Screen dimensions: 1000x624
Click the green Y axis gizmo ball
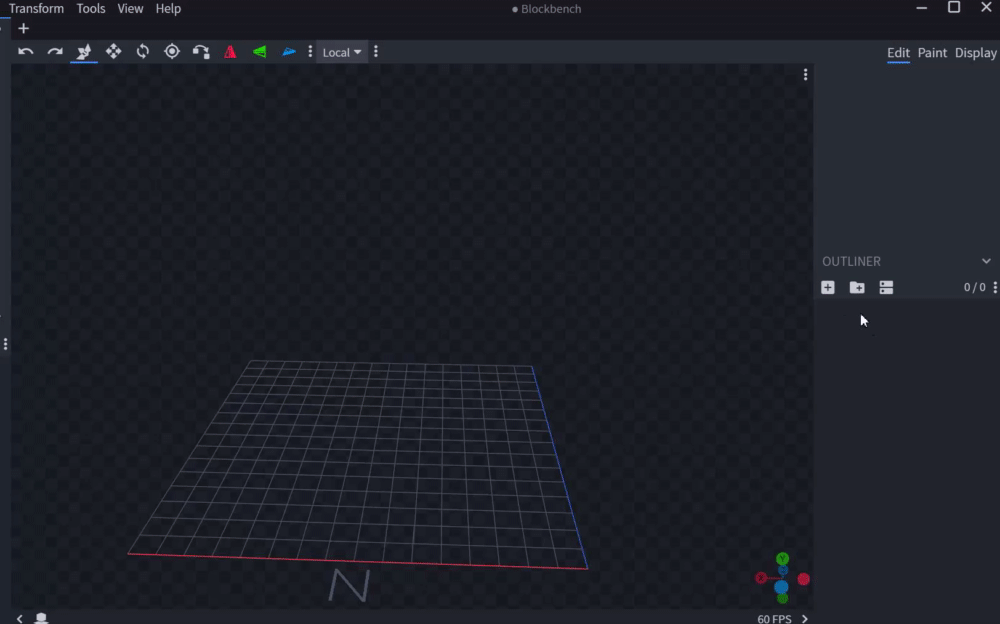[x=783, y=559]
